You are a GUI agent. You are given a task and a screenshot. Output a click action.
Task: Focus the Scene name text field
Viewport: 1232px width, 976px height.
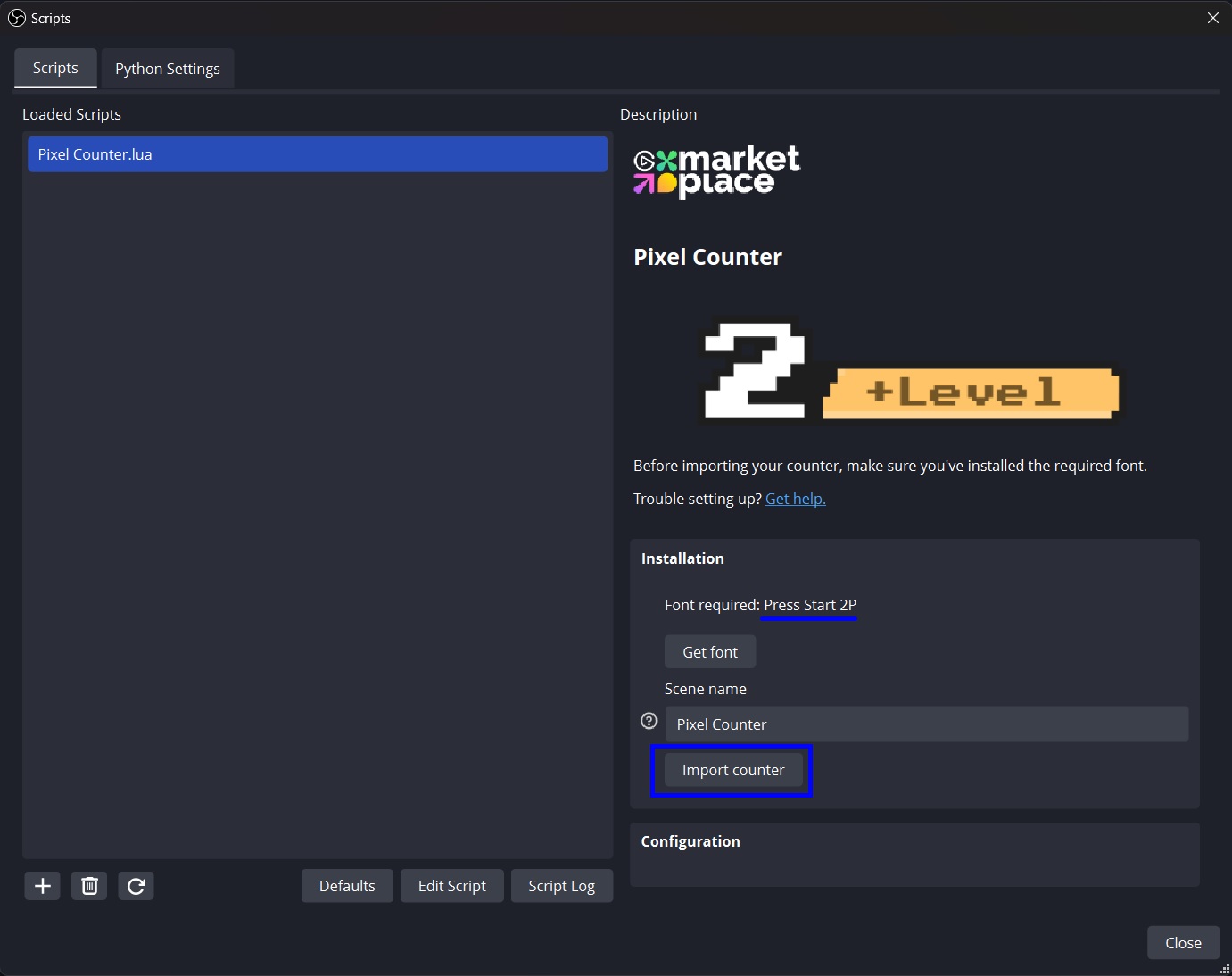(x=926, y=724)
